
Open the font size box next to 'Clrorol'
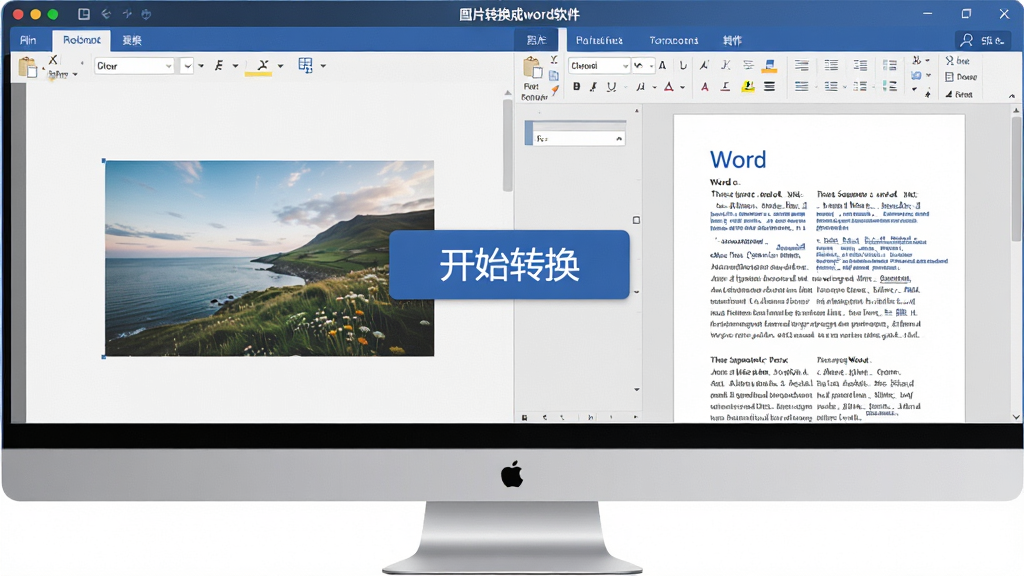(x=643, y=66)
